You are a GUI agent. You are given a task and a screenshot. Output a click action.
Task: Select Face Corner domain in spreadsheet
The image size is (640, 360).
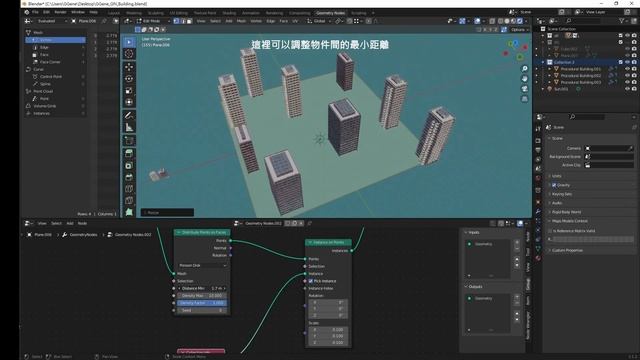click(50, 62)
